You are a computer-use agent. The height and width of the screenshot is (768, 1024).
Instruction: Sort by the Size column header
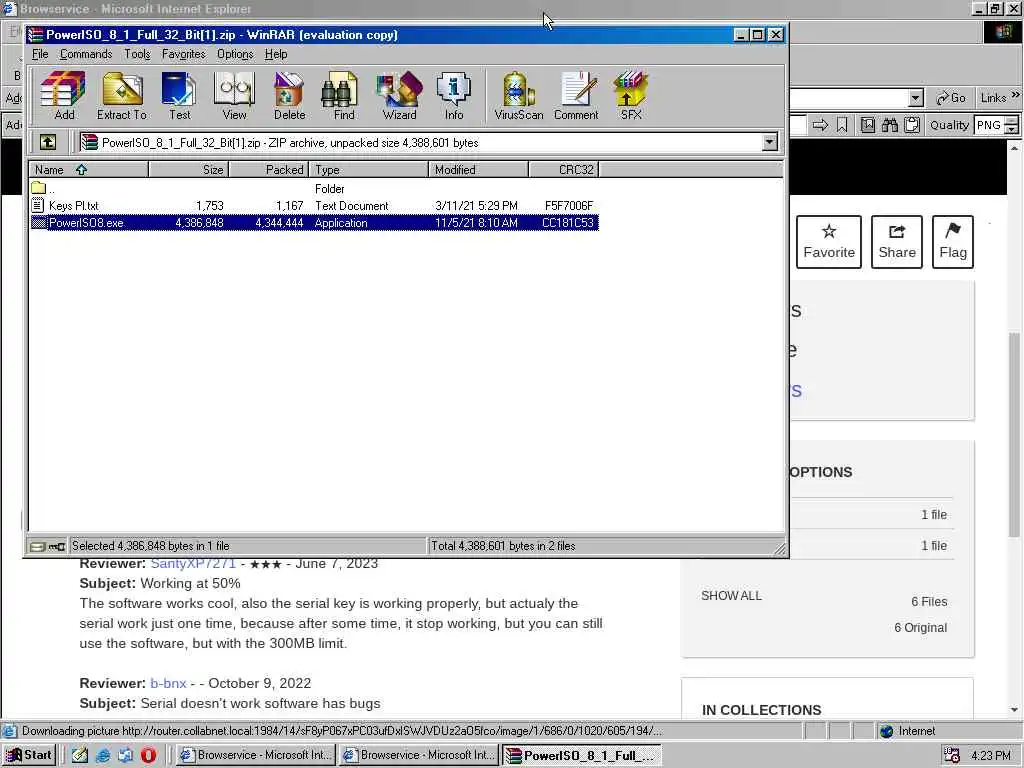tap(189, 170)
